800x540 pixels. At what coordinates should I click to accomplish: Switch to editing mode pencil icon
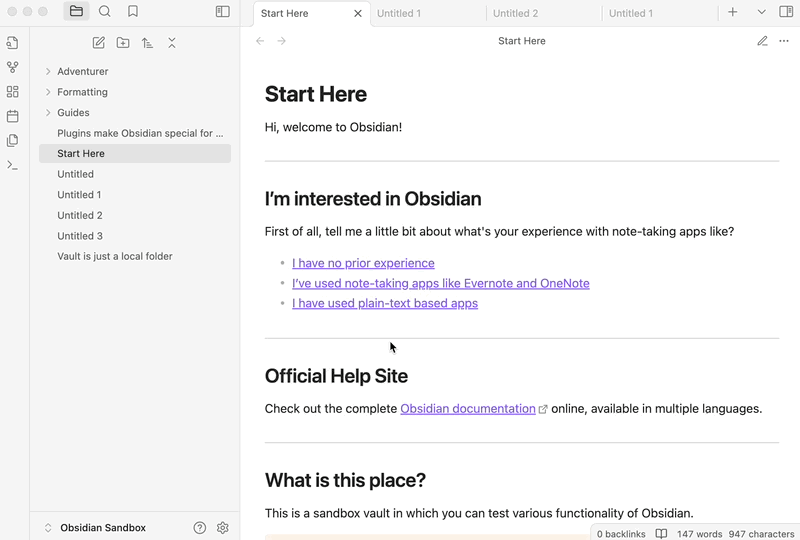pos(762,41)
